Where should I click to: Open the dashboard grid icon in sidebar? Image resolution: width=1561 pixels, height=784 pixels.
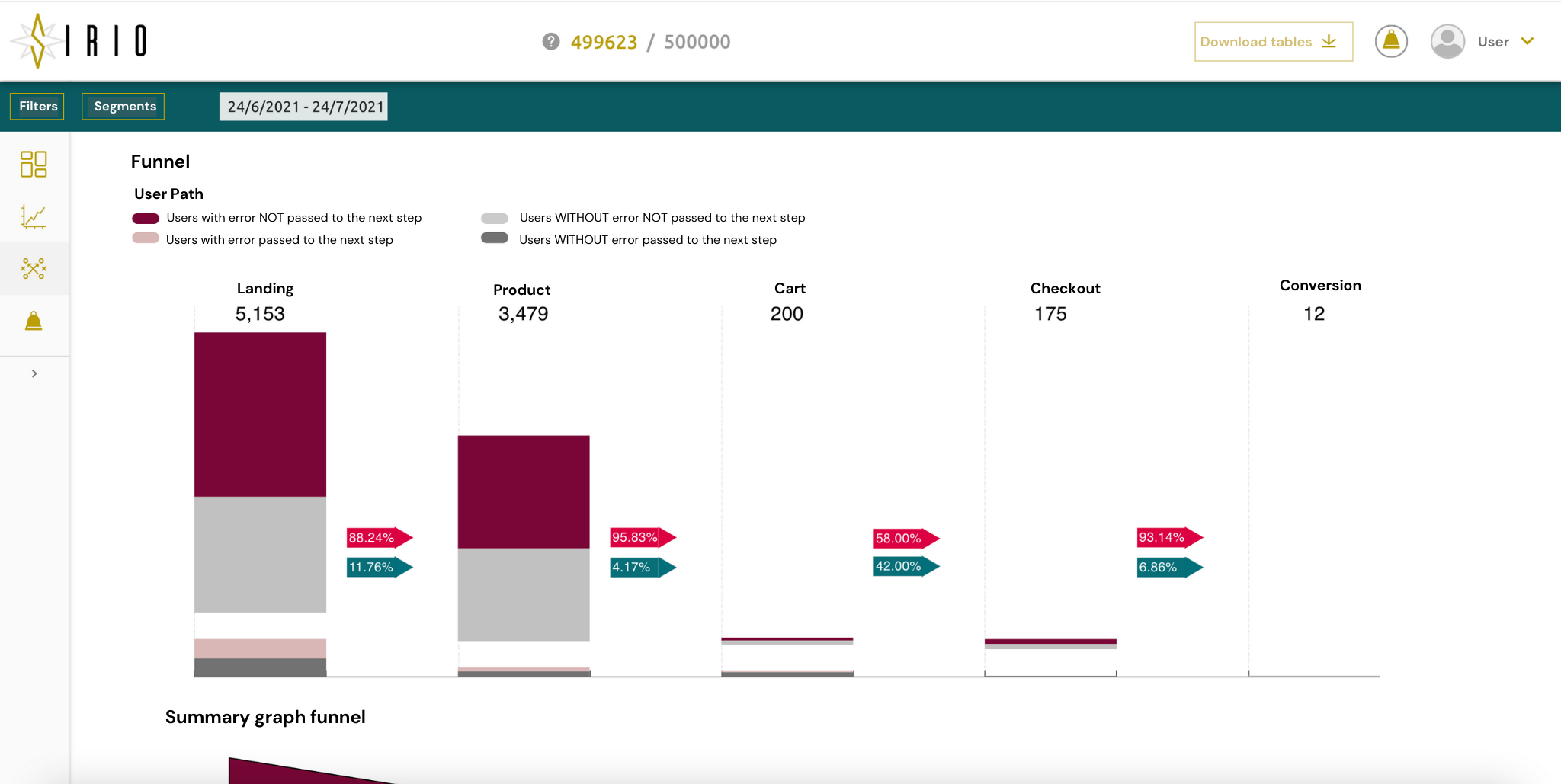pyautogui.click(x=34, y=164)
